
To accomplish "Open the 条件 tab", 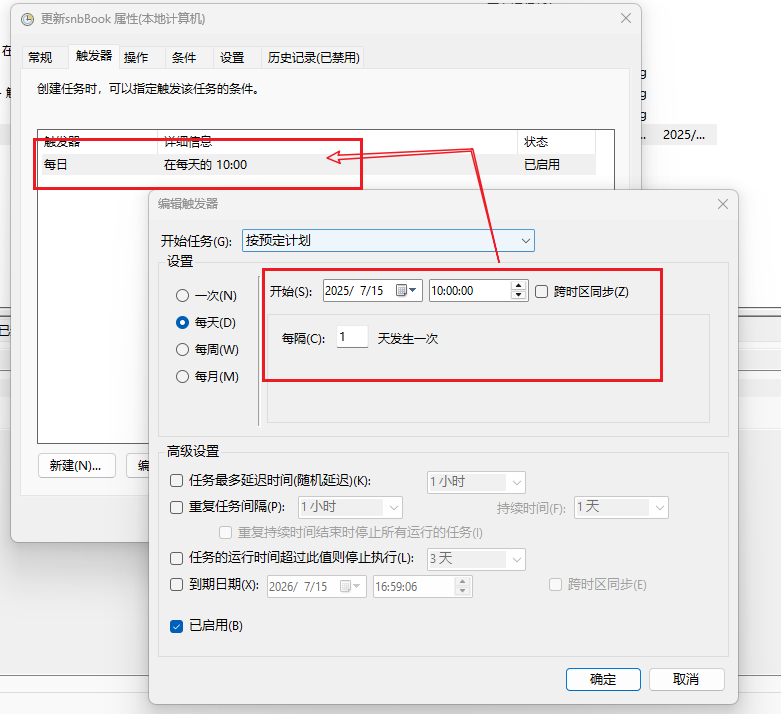I will coord(184,58).
